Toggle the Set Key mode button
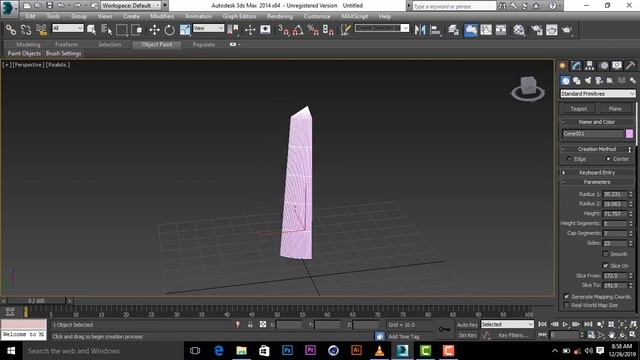640x360 pixels. click(x=467, y=335)
